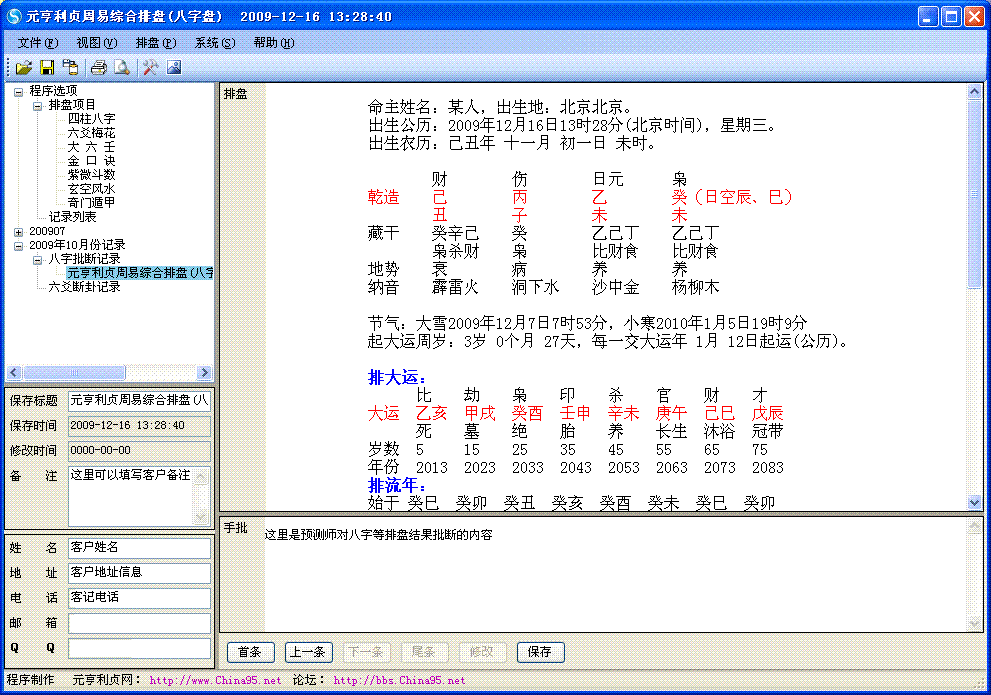991x695 pixels.
Task: Click tree panel scroll left arrow
Action: coord(14,373)
